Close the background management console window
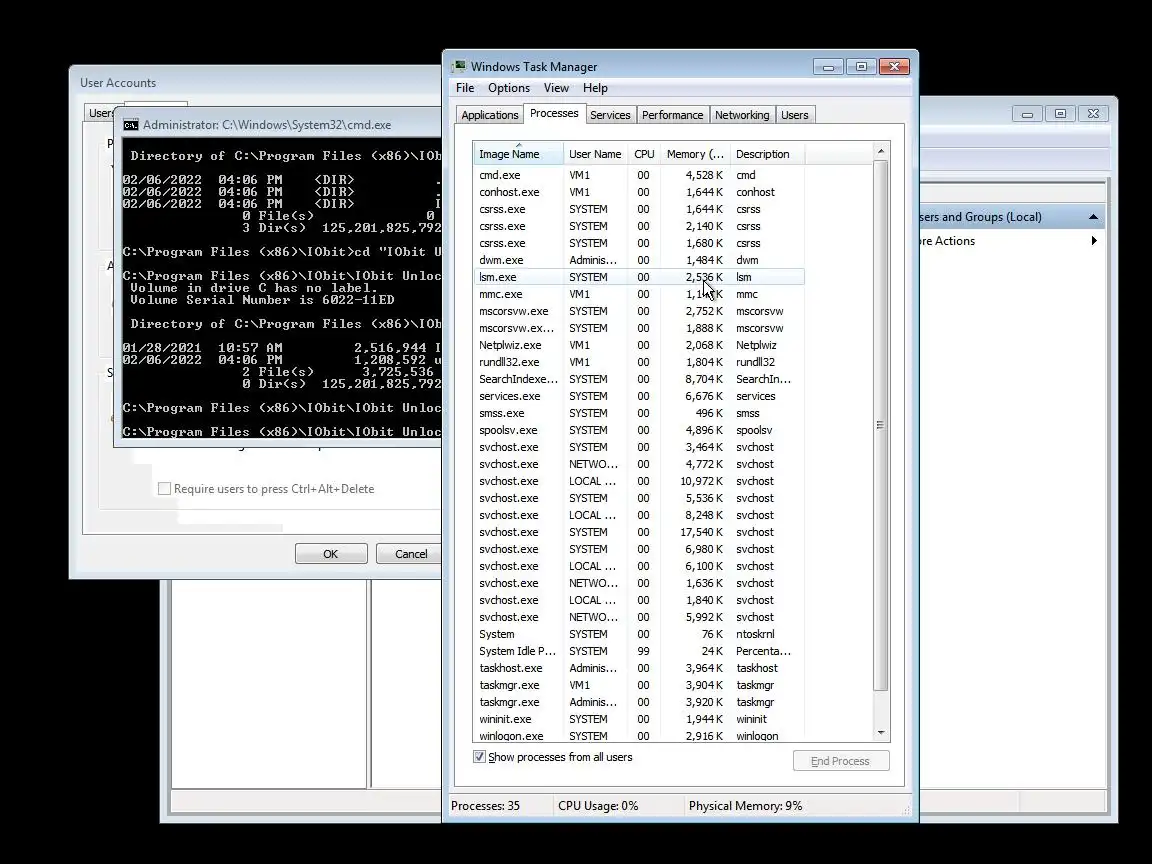This screenshot has height=864, width=1152. 1093,114
